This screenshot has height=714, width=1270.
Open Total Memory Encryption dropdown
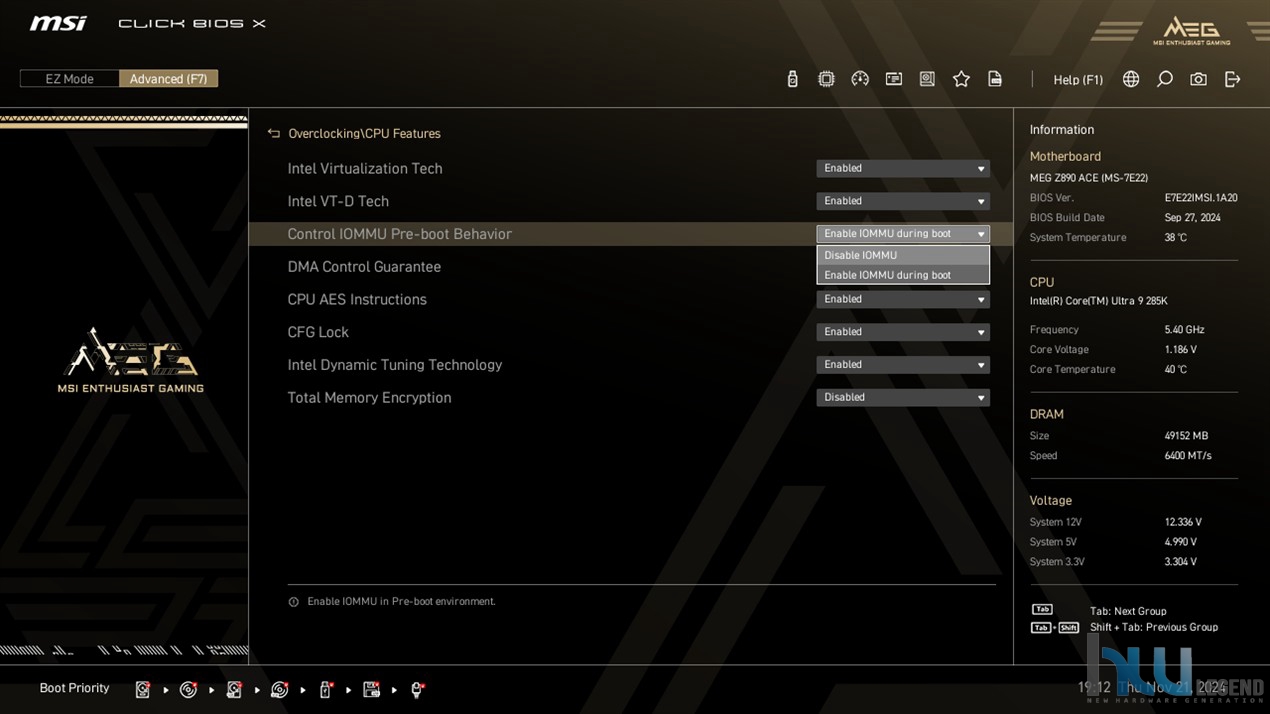(902, 397)
